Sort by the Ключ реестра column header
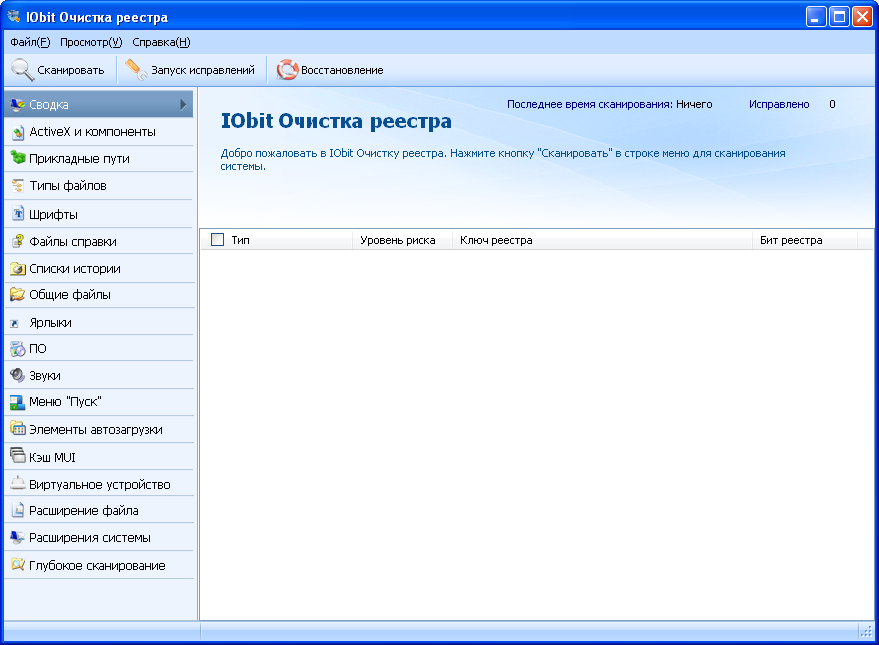Screen dimensions: 879x645 602,240
